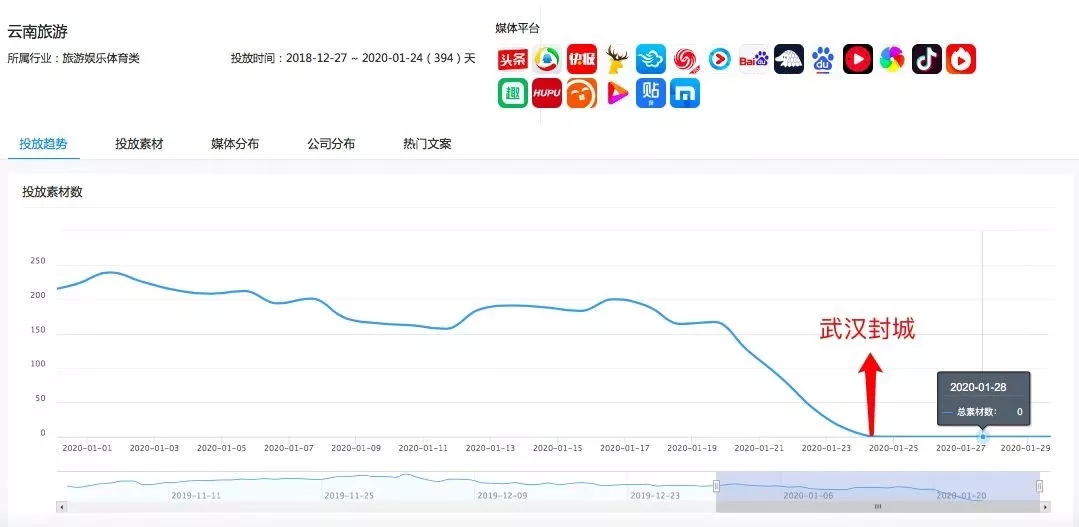Click the scrollbar right arrow below chart
The image size is (1079, 527).
coord(1045,507)
